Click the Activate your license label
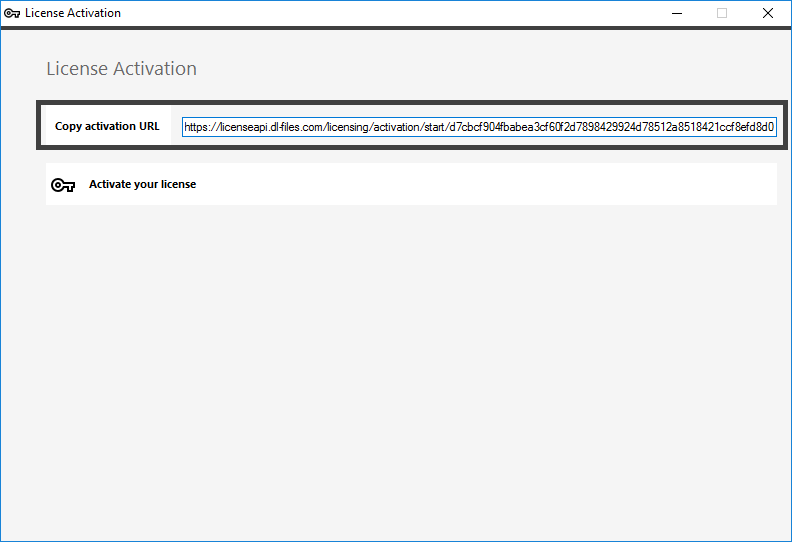This screenshot has height=542, width=792. pyautogui.click(x=142, y=184)
